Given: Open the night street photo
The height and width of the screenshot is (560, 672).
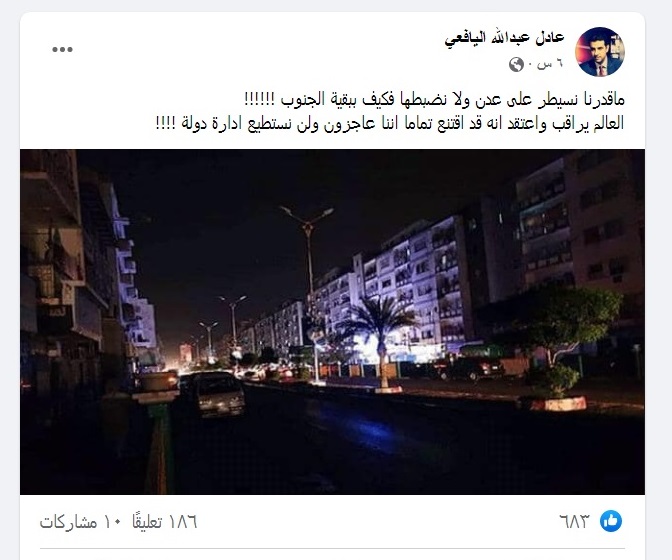Looking at the screenshot, I should [332, 322].
